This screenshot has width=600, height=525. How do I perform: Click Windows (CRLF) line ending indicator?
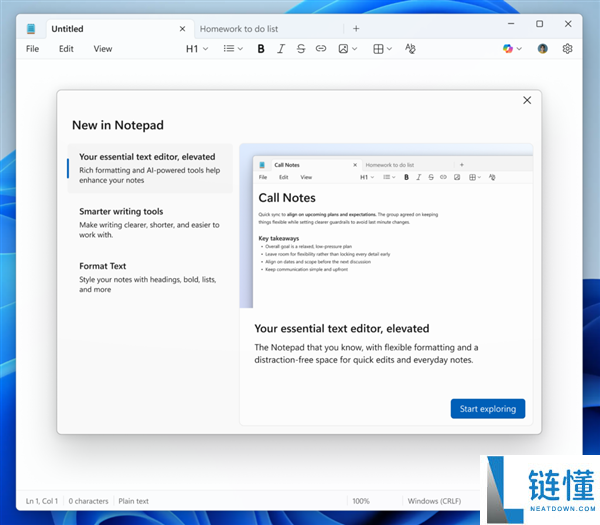[434, 501]
